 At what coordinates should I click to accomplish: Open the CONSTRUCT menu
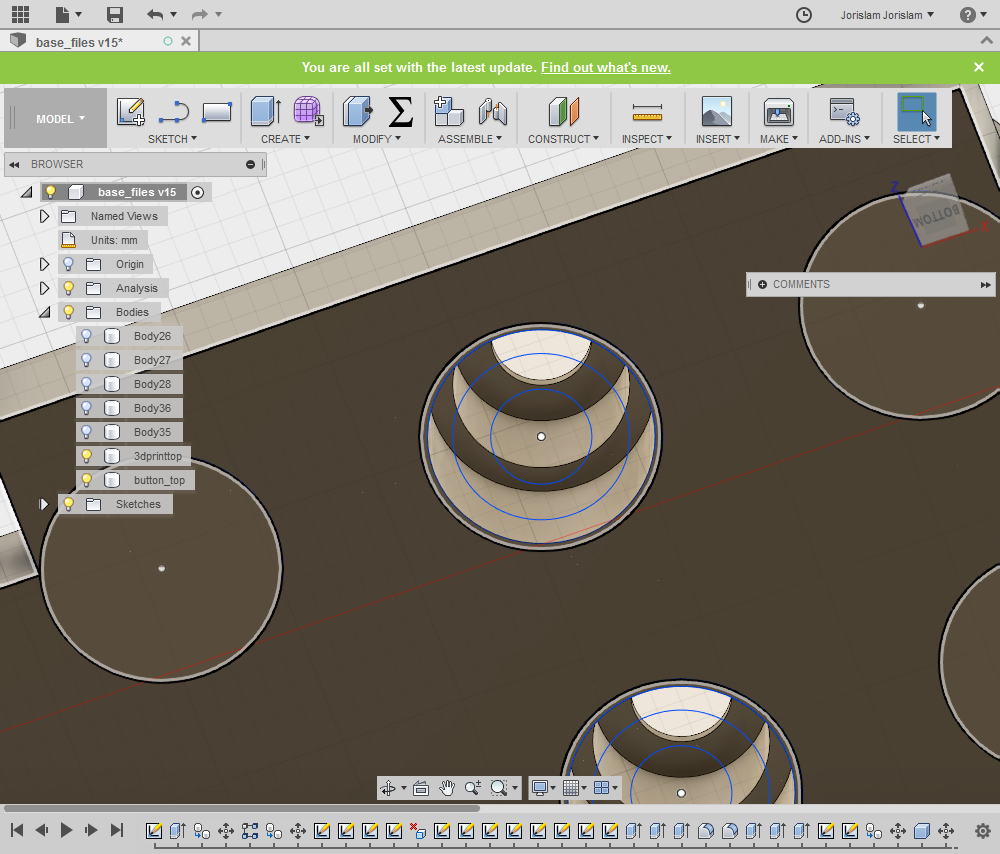tap(563, 138)
